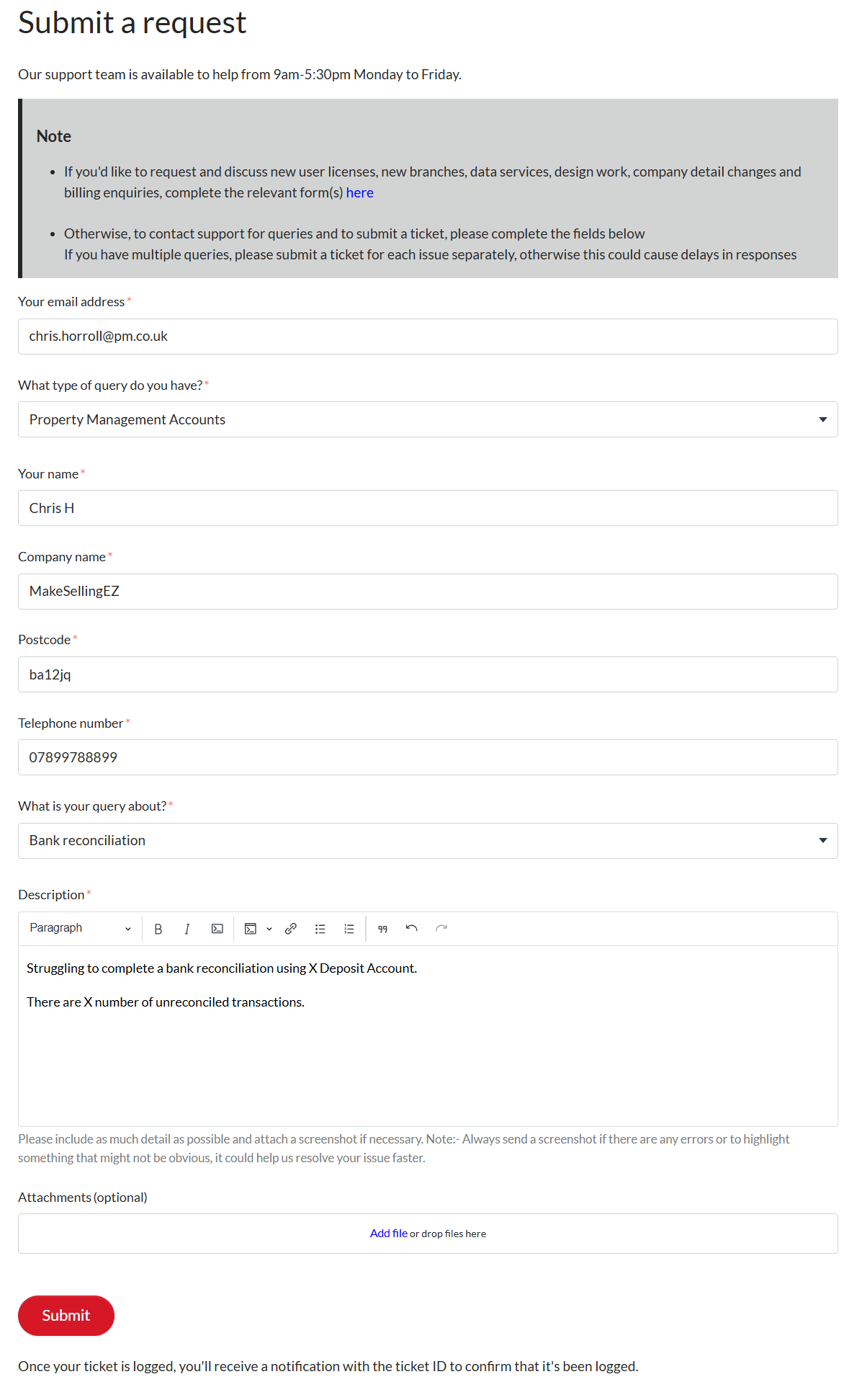Undo the last edit in the description
This screenshot has height=1400, width=862.
pos(412,928)
